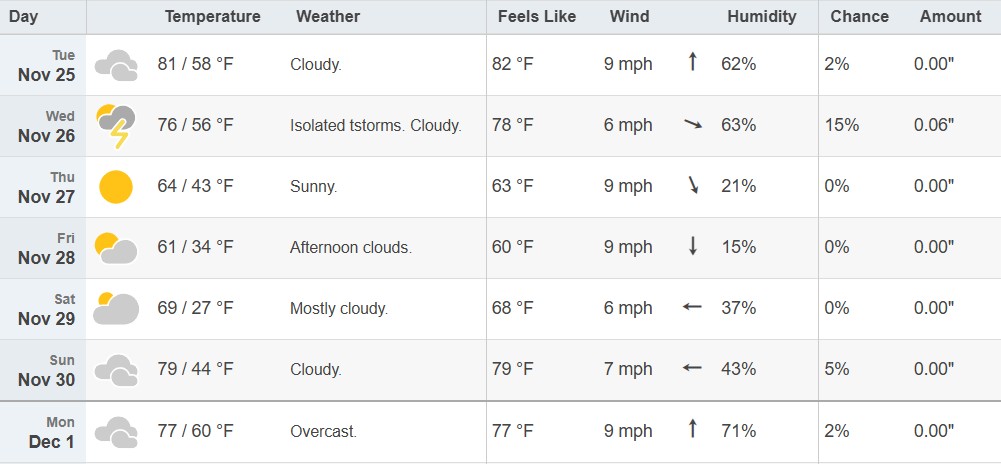Click the wind direction arrow for Sat Nov 29
Screen dimensions: 1001x464
pos(692,308)
